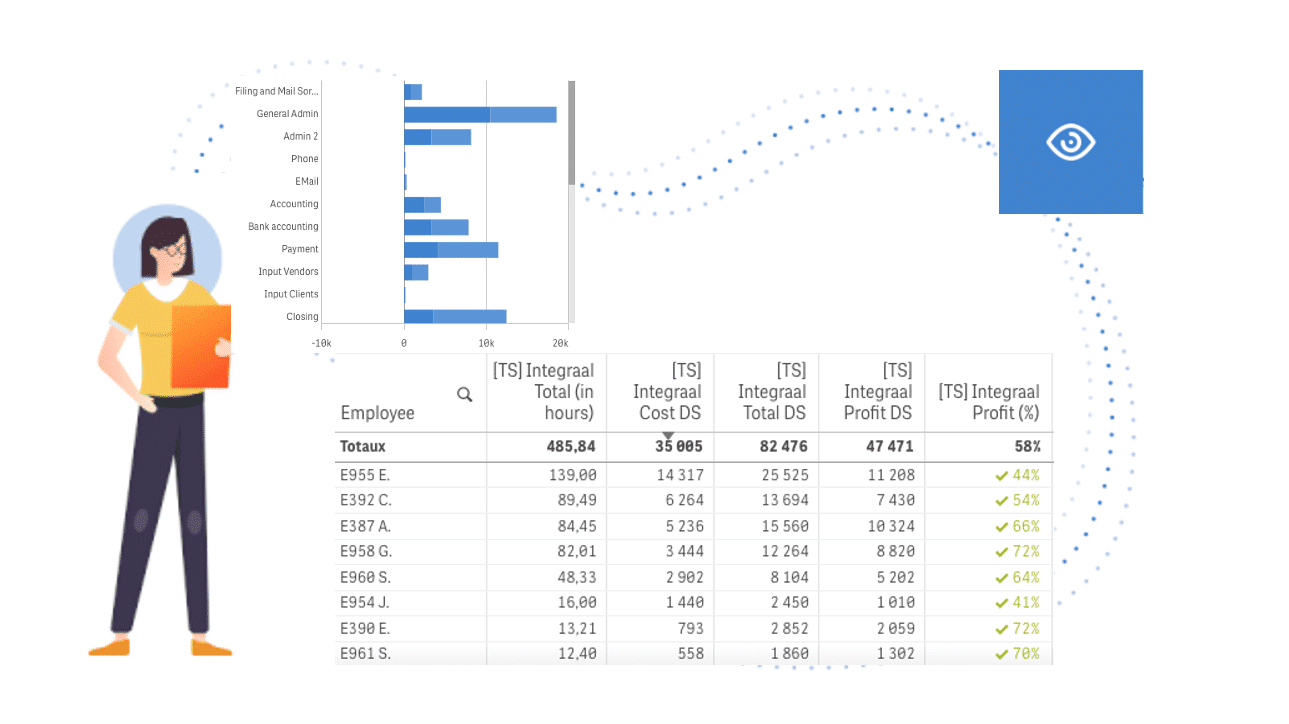The height and width of the screenshot is (724, 1289).
Task: Select employee E387 A. in the table
Action: [x=366, y=527]
